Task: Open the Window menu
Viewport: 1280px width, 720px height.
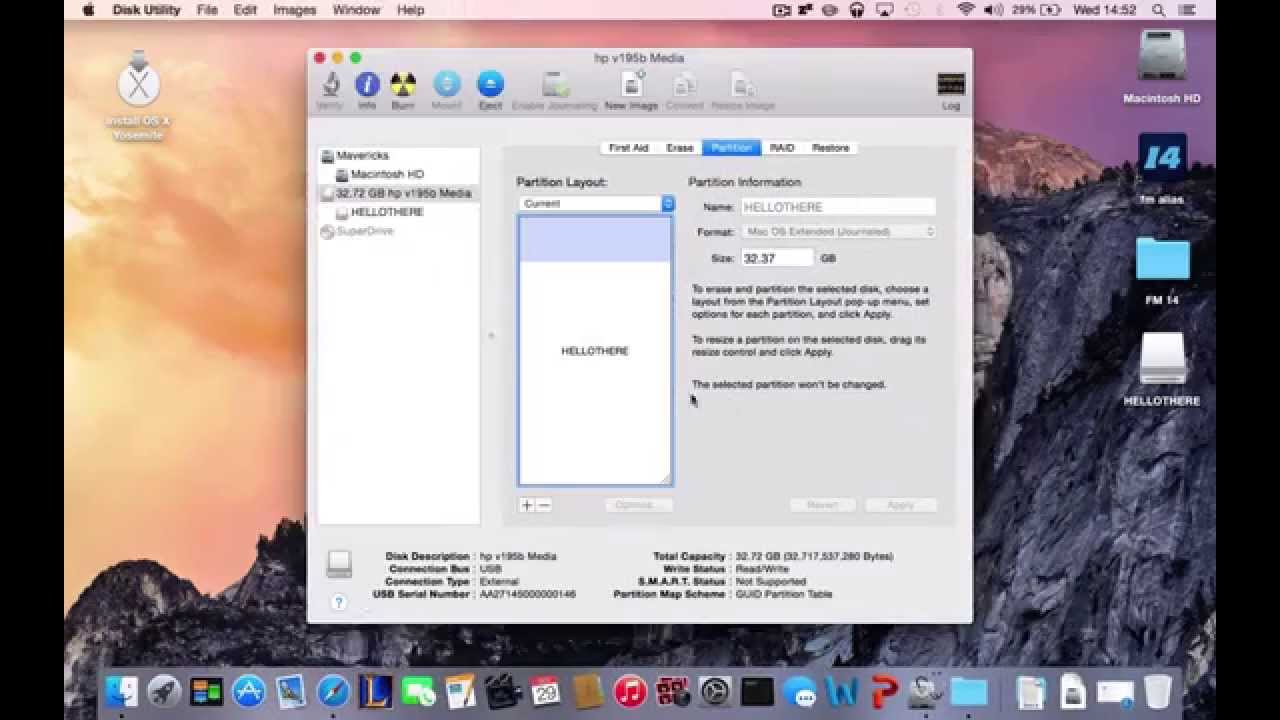Action: [356, 10]
